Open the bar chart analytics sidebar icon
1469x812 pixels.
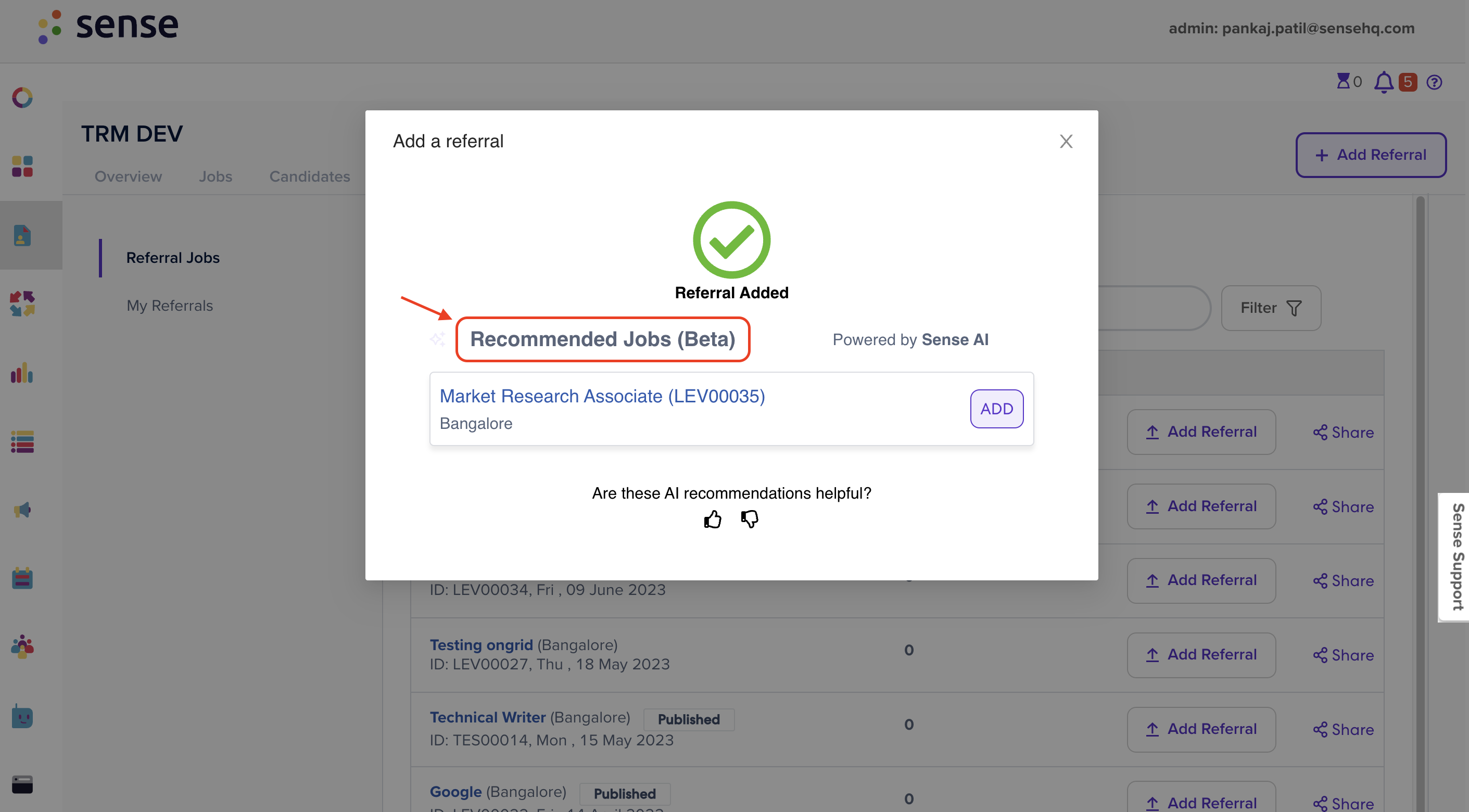pos(22,373)
